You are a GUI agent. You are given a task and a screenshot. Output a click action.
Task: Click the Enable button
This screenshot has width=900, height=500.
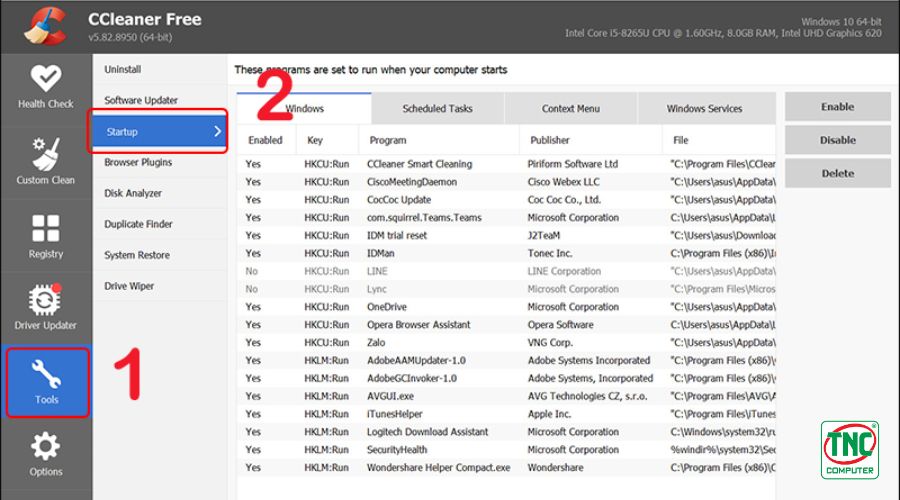(x=837, y=107)
